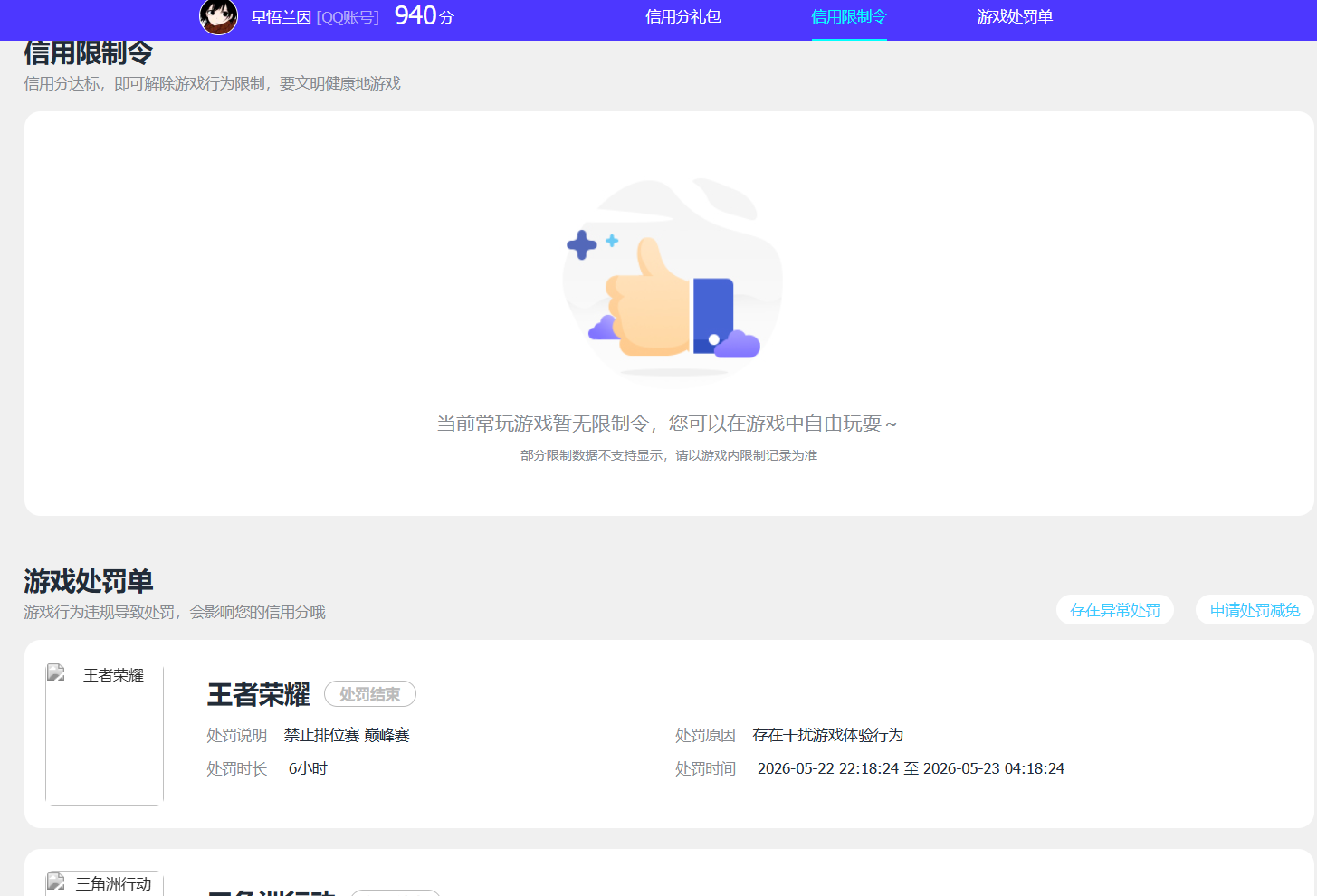The width and height of the screenshot is (1317, 896).
Task: Open the 信用分礼包 tab
Action: pyautogui.click(x=683, y=16)
